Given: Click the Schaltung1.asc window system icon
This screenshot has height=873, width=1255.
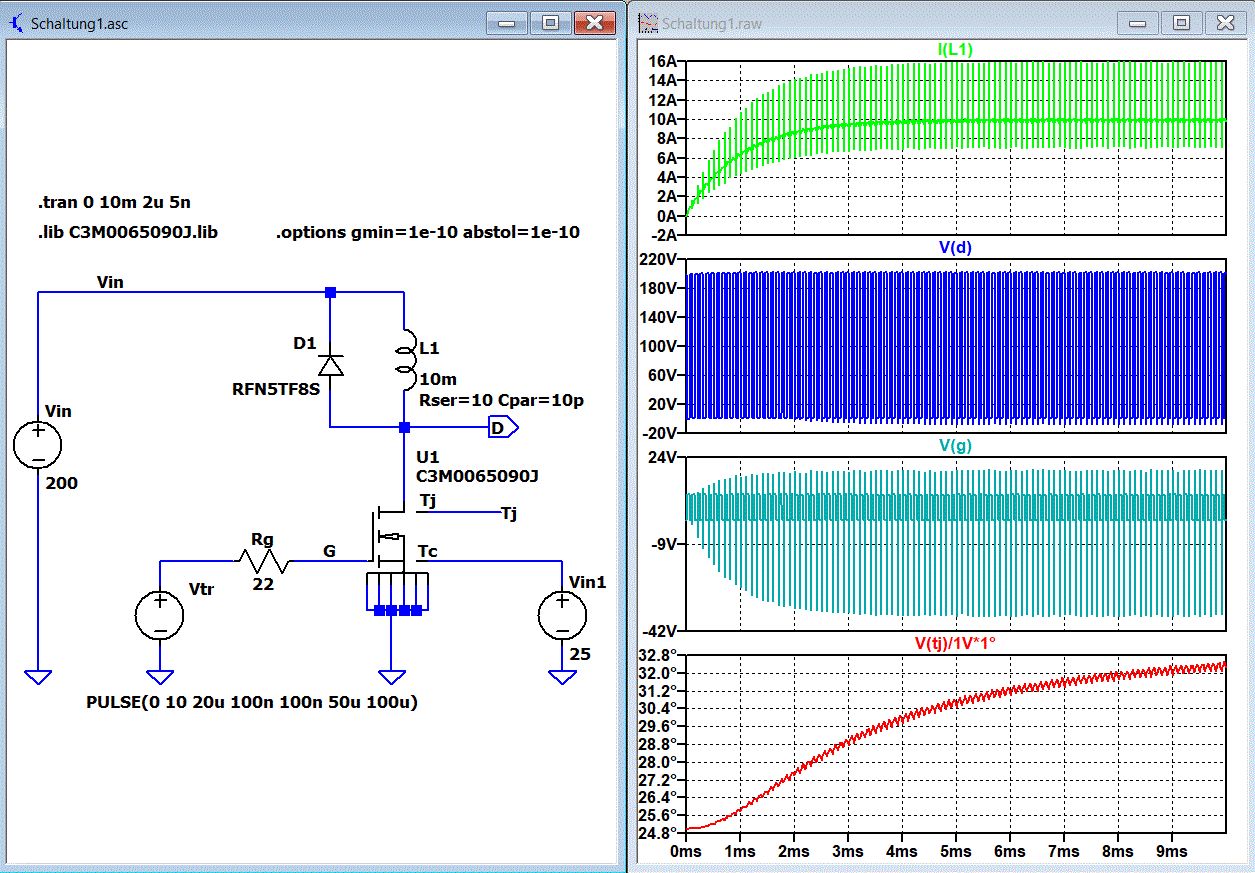Looking at the screenshot, I should [16, 22].
